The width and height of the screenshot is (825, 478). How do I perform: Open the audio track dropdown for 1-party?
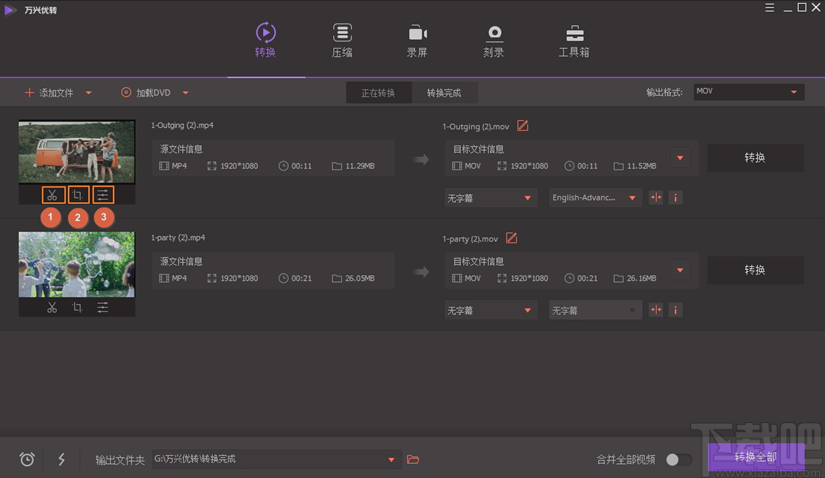[595, 311]
